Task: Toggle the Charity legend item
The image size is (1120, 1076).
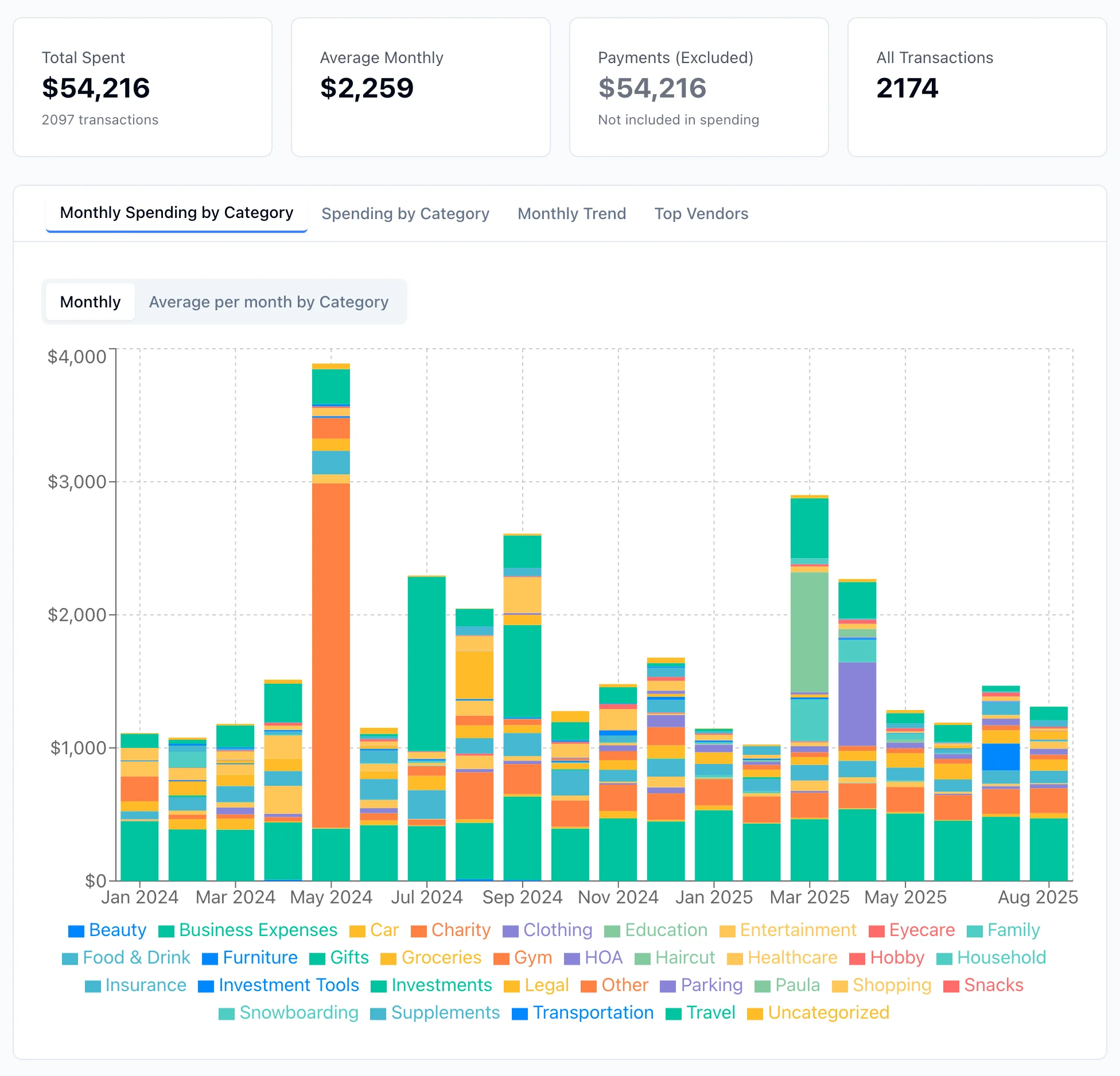Action: pos(451,930)
